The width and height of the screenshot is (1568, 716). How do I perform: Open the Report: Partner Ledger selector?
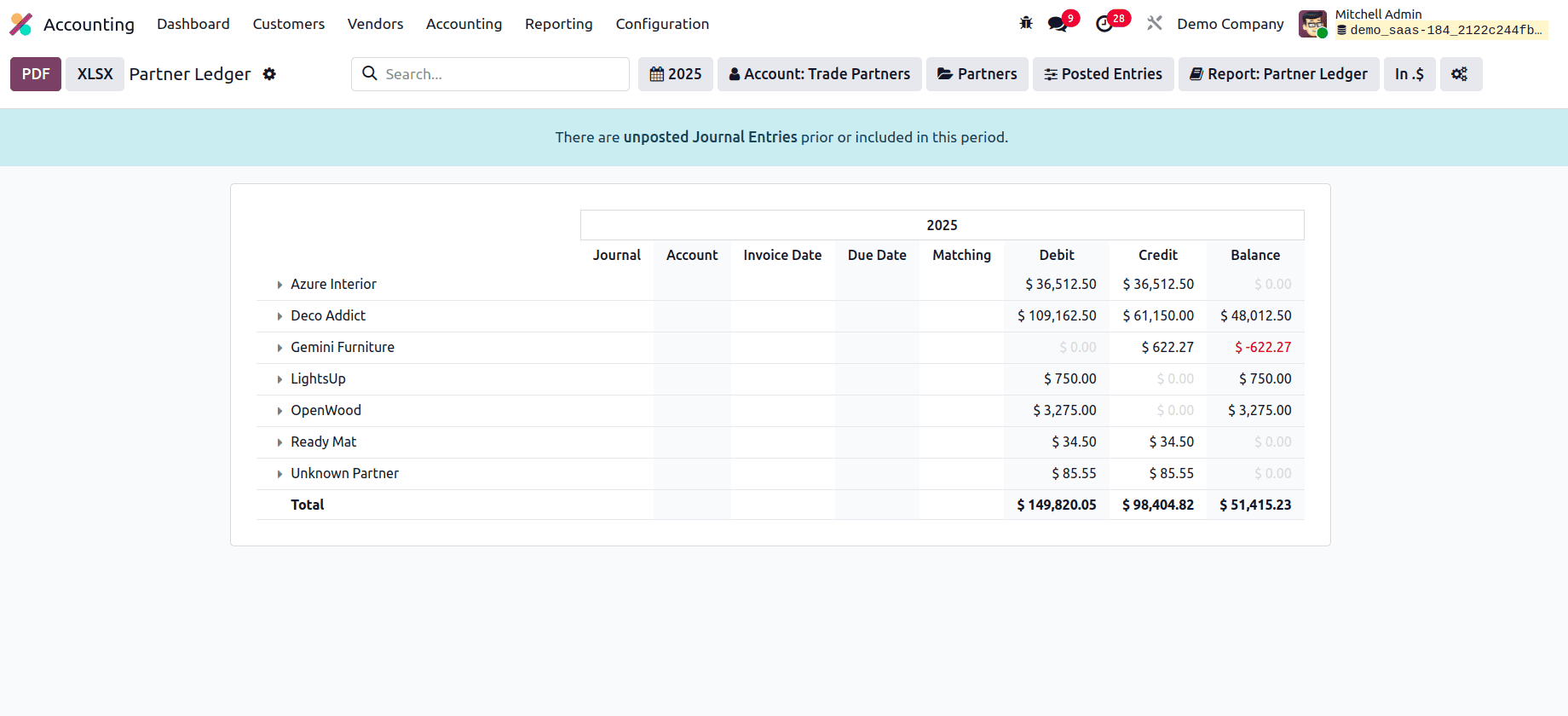click(x=1279, y=74)
